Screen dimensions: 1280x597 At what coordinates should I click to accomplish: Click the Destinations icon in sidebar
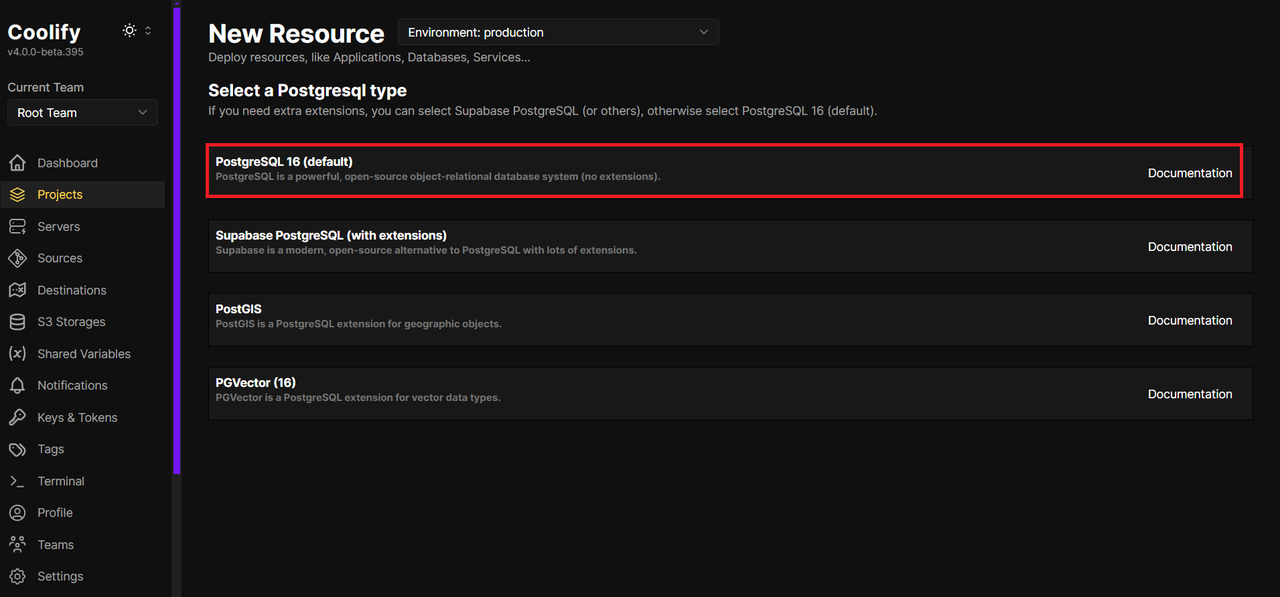(17, 290)
